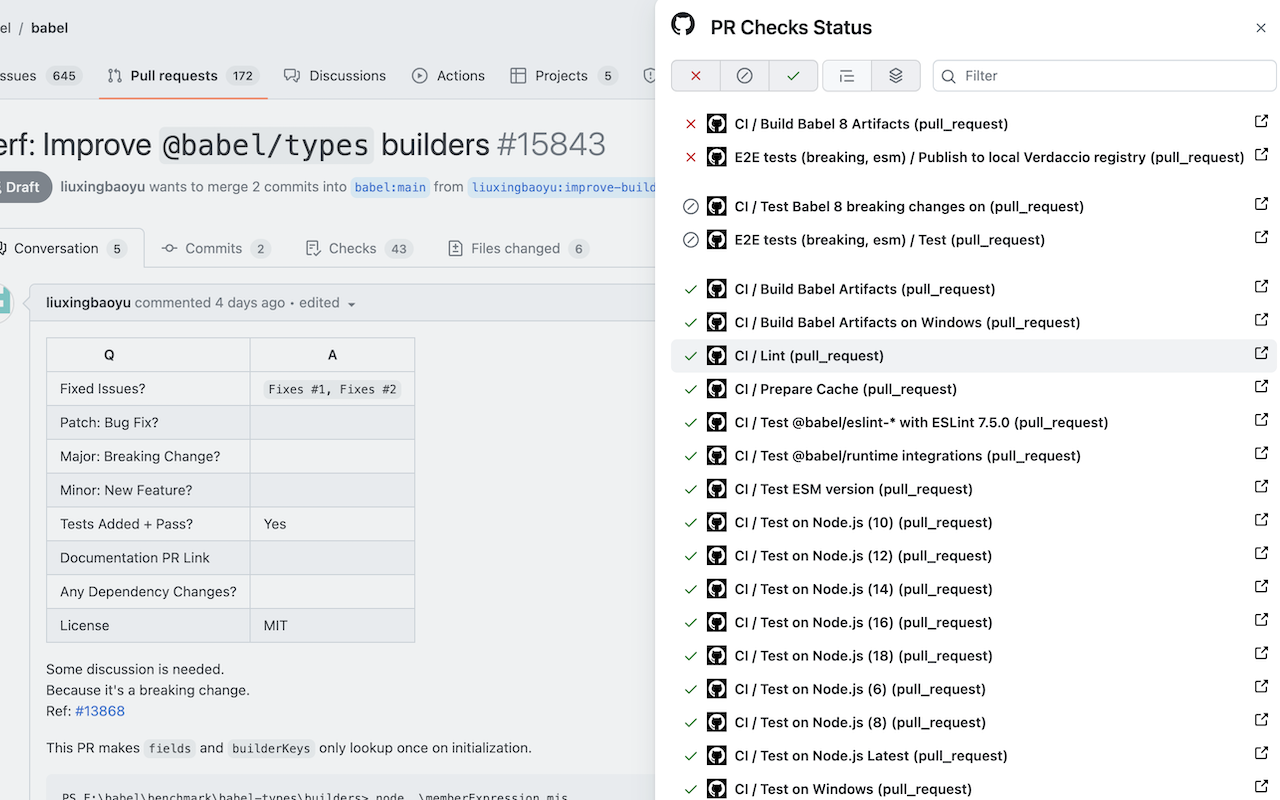
Task: Switch to the Checks tab
Action: coord(358,248)
